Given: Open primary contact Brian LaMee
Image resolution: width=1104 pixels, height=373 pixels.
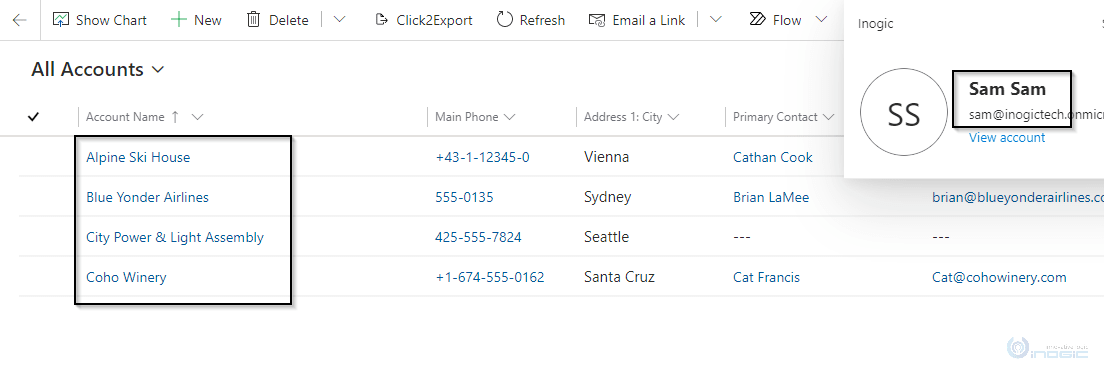Looking at the screenshot, I should point(771,198).
